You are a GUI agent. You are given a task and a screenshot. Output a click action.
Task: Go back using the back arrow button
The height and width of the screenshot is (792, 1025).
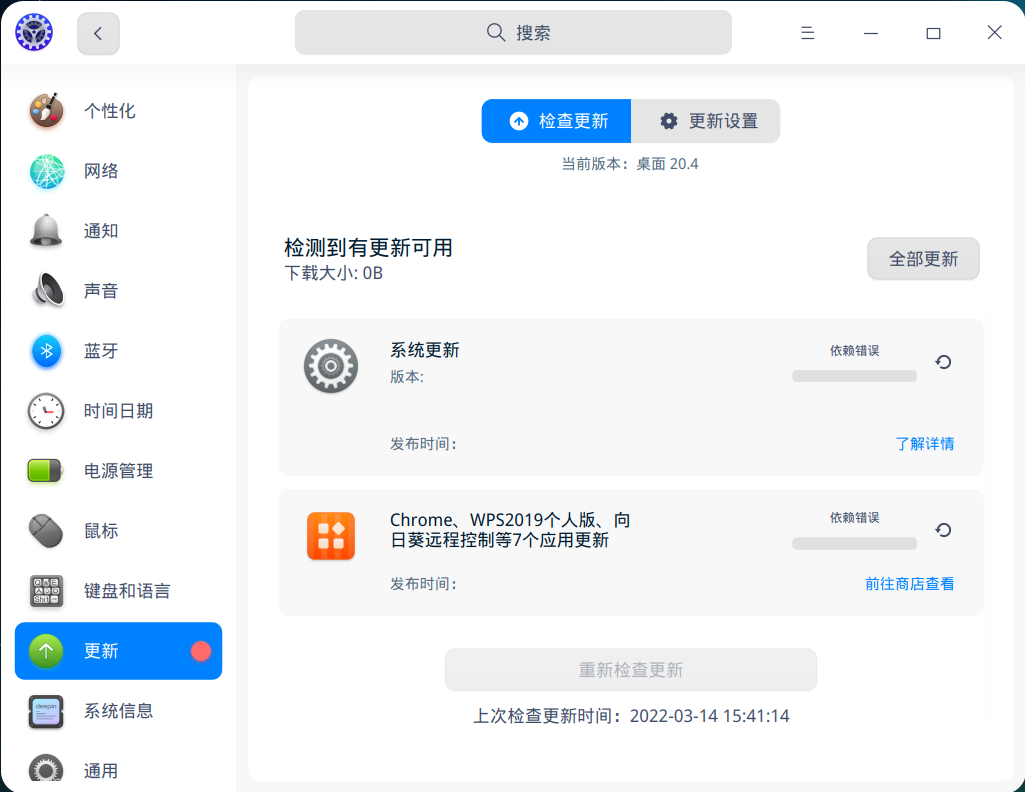98,33
